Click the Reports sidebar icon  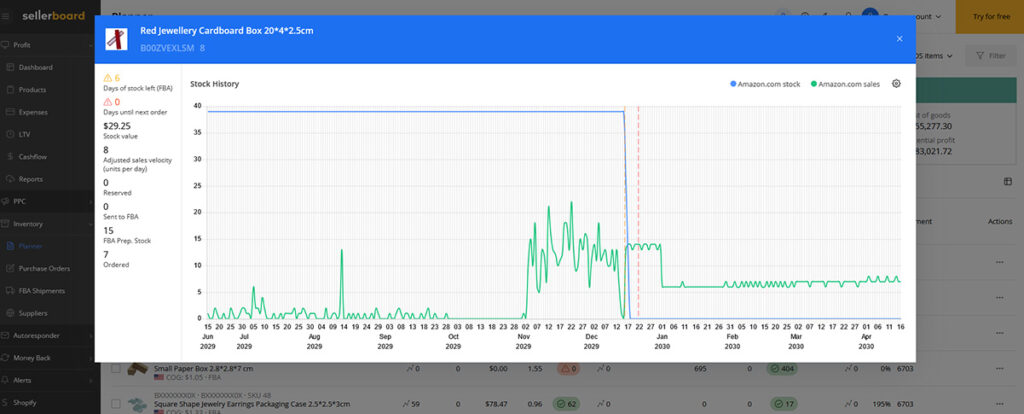[x=10, y=179]
